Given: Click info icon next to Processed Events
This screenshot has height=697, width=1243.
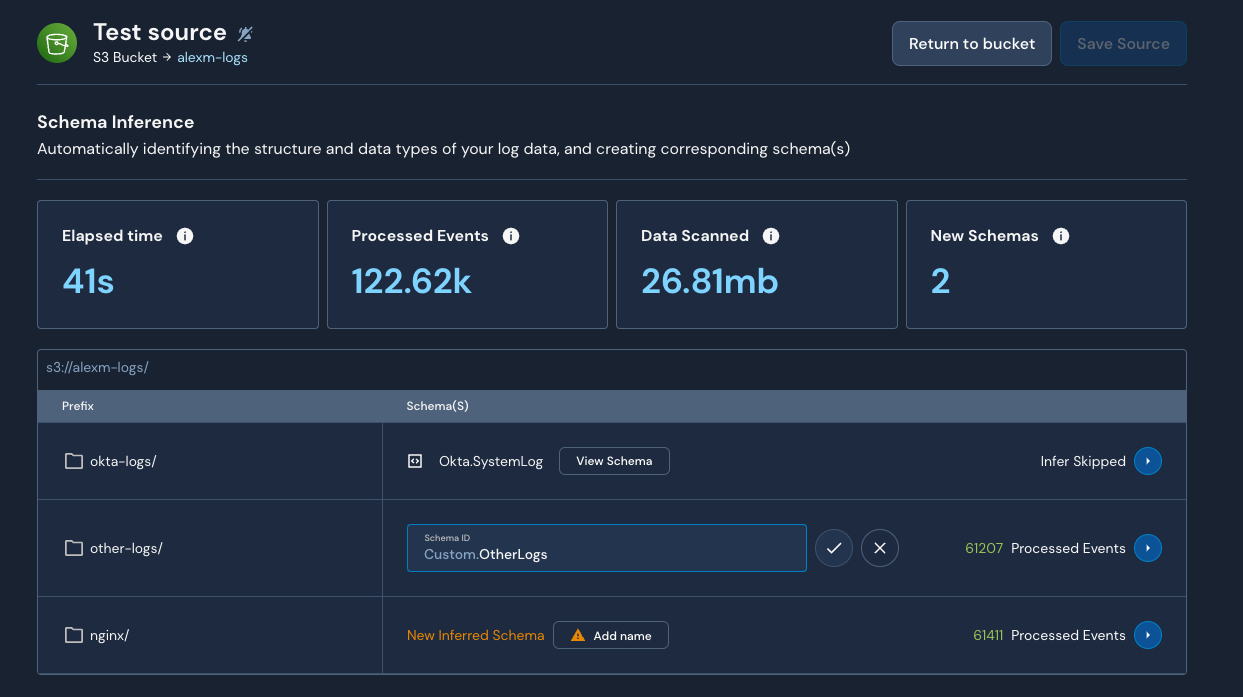Looking at the screenshot, I should [511, 236].
